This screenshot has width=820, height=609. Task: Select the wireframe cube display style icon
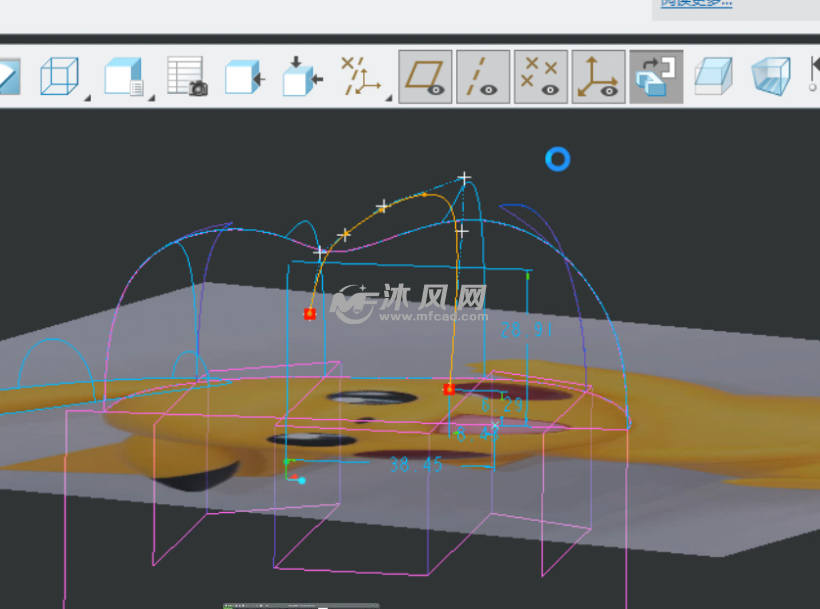click(x=59, y=76)
